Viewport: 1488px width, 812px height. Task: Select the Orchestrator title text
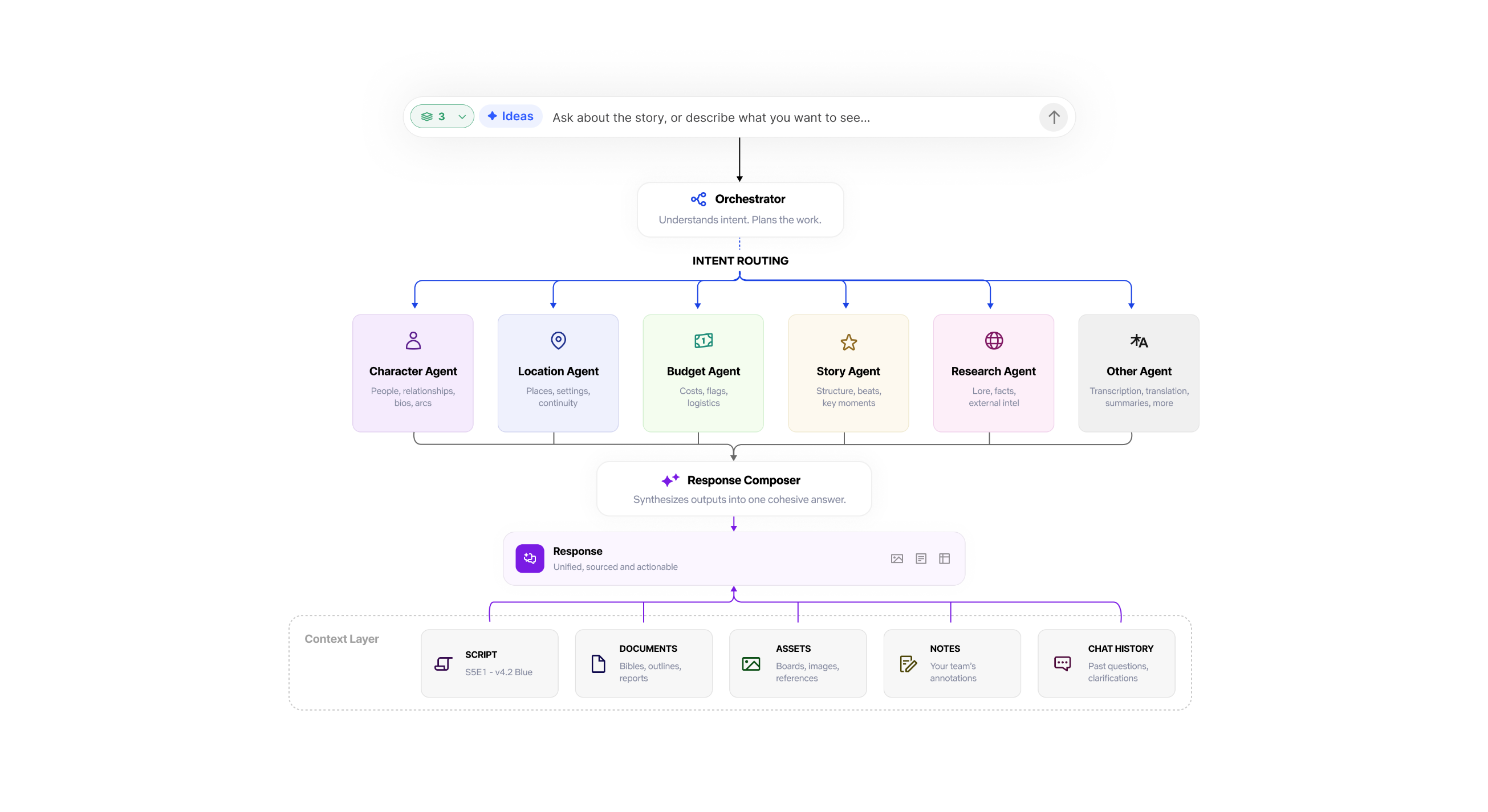(750, 199)
